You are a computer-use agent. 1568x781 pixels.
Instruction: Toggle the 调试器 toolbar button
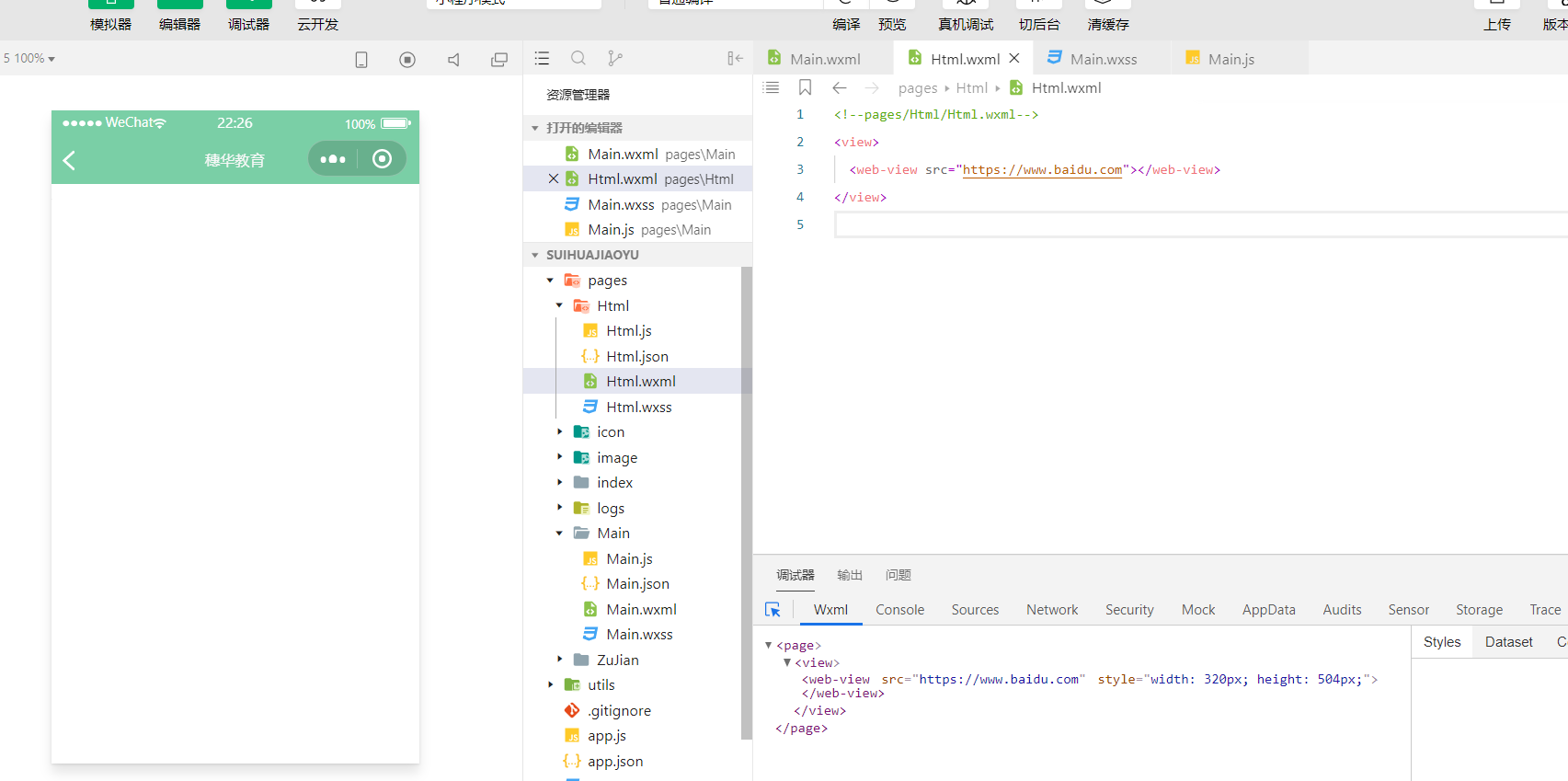(248, 16)
